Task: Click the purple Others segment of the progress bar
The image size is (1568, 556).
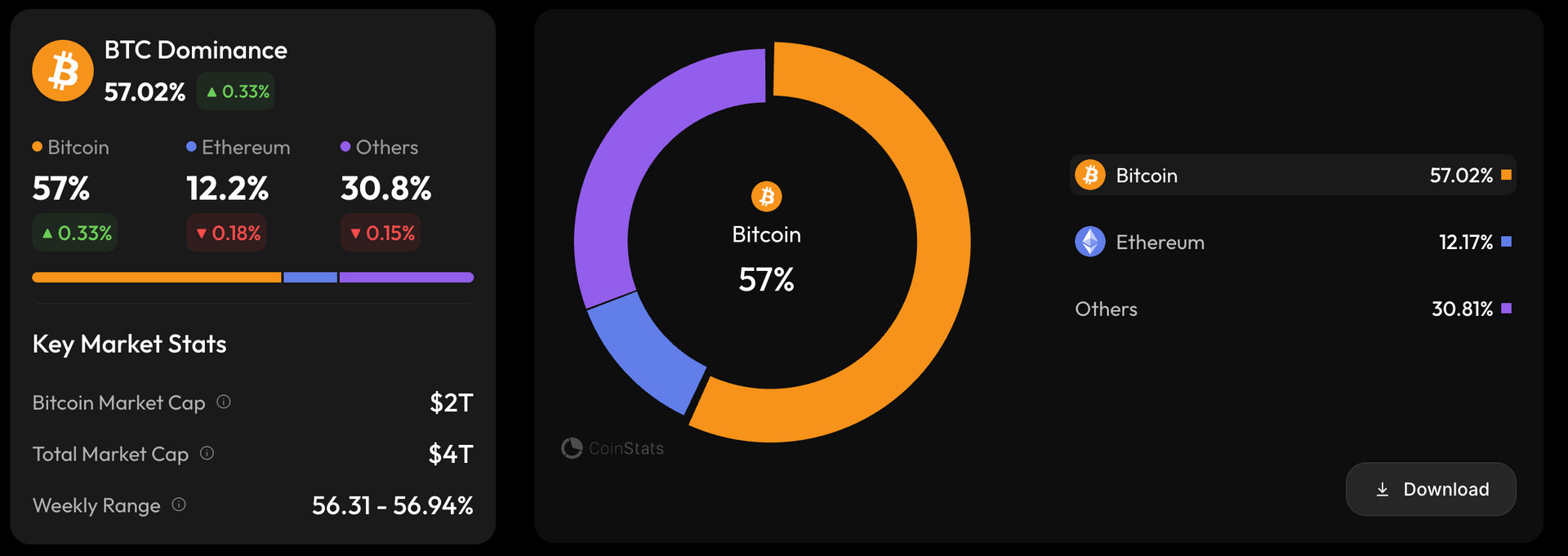Action: click(406, 278)
